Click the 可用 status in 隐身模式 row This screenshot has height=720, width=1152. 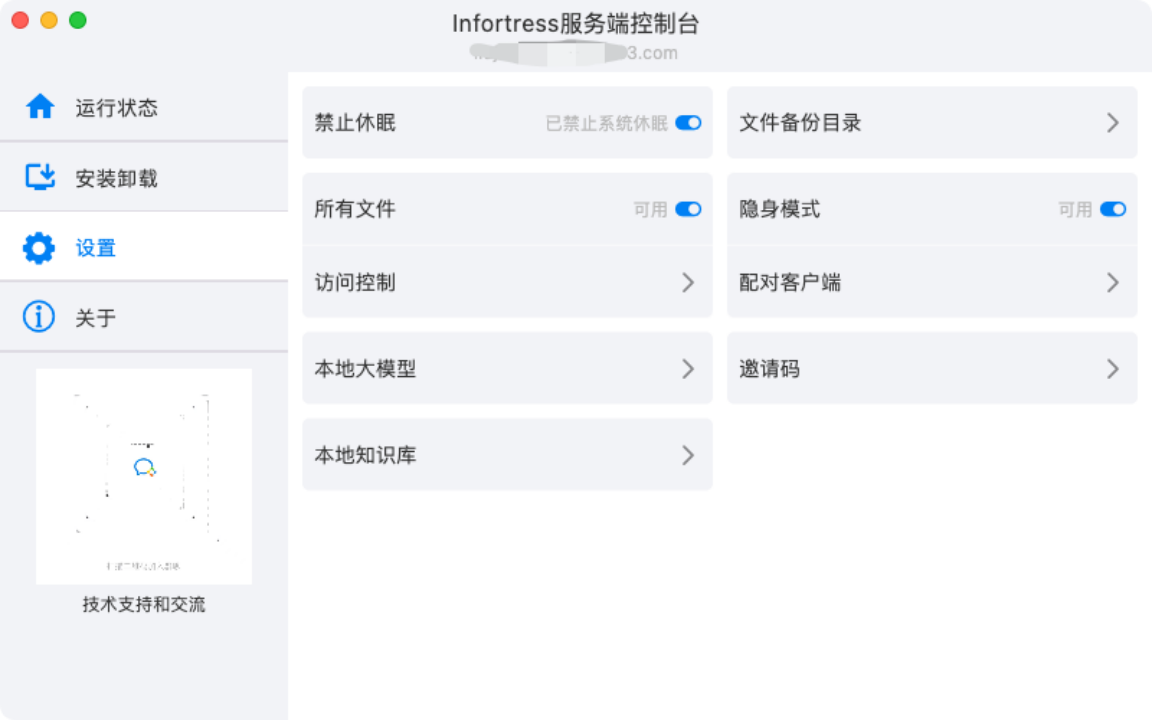(1075, 209)
